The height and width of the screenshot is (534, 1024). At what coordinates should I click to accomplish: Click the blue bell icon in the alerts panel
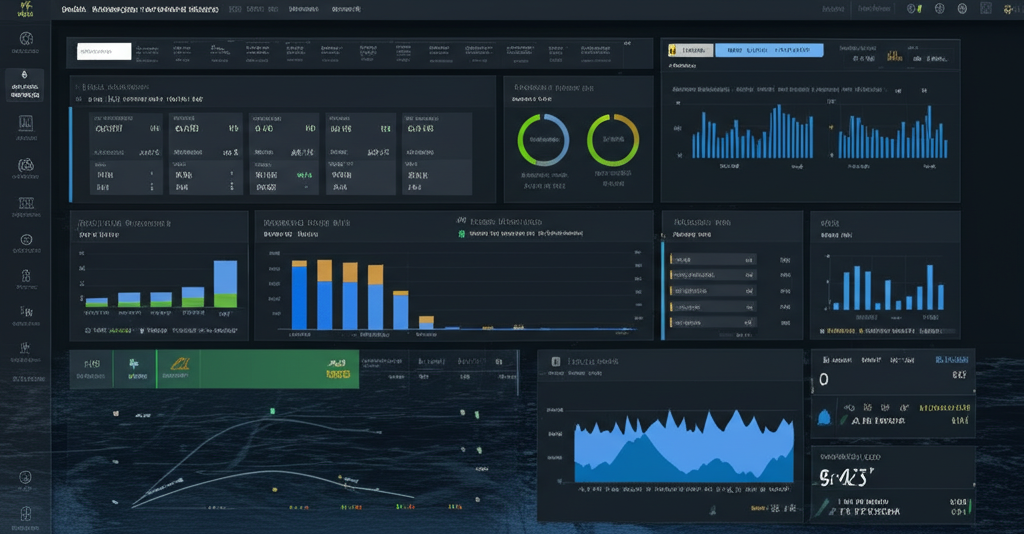[824, 417]
